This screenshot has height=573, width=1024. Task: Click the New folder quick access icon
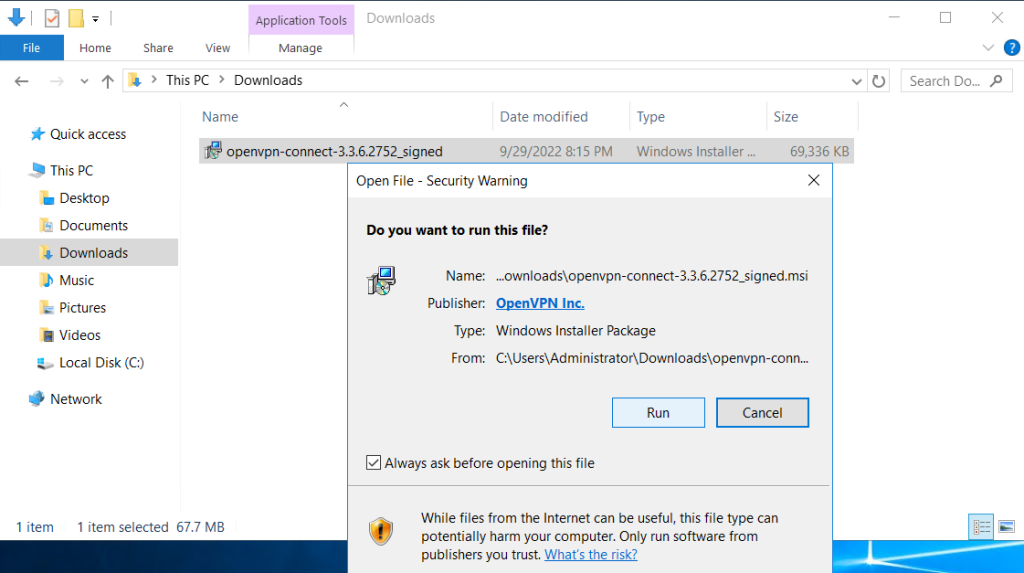tap(76, 18)
